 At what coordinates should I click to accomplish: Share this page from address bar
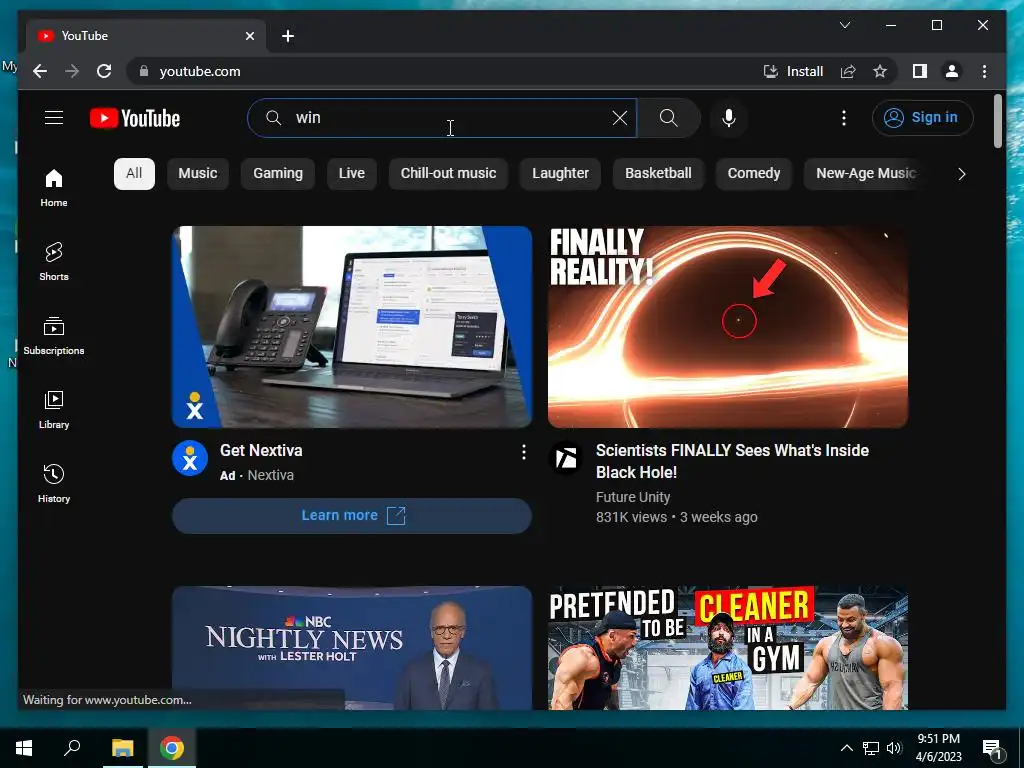[848, 71]
